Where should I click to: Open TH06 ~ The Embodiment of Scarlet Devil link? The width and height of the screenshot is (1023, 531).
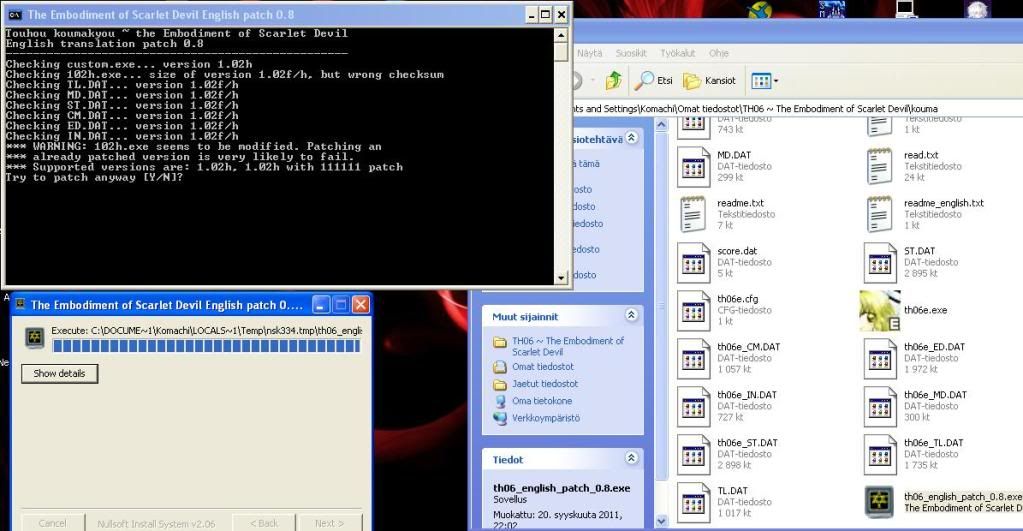click(568, 346)
